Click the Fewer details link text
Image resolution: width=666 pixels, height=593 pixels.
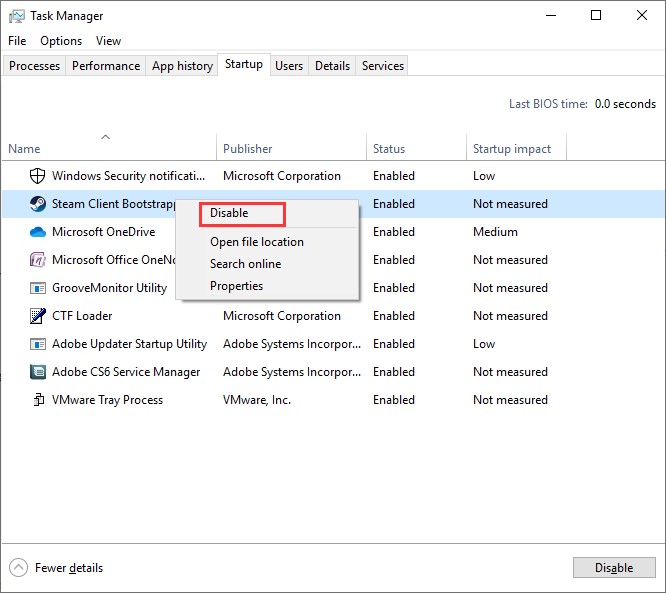[69, 568]
